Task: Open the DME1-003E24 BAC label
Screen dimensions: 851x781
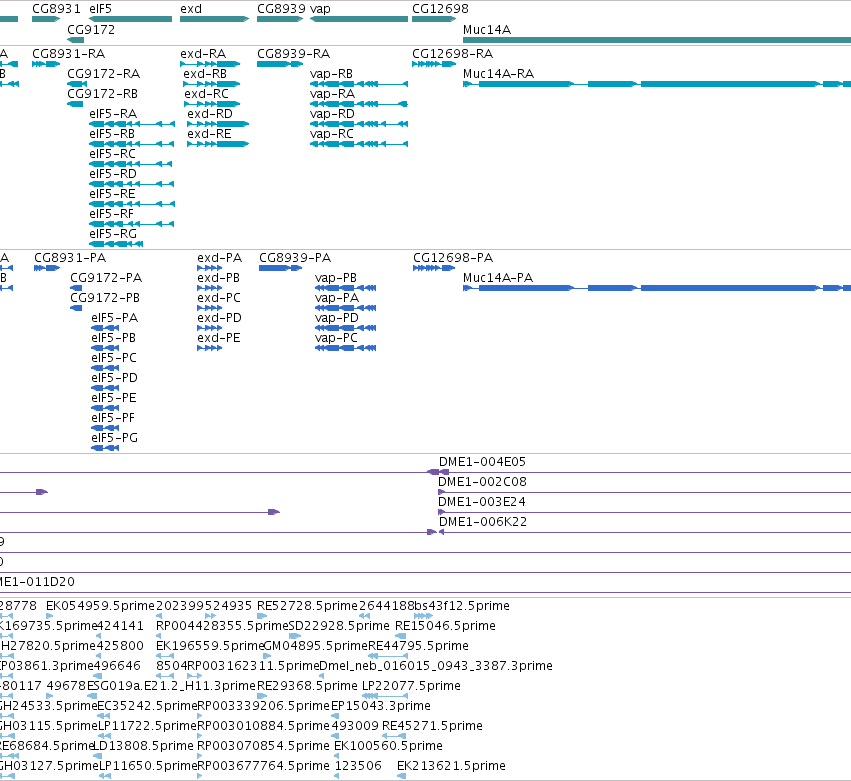Action: 482,501
